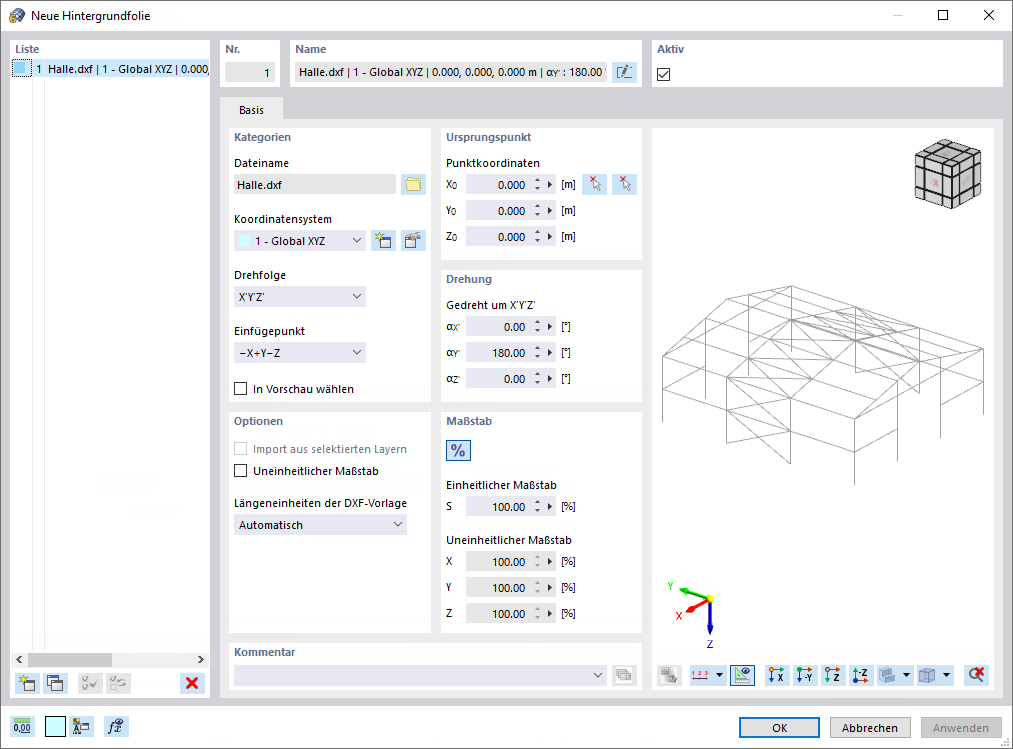Open the Drehfolge X'Y'Z' dropdown
Screen dimensions: 1013x749
point(300,297)
